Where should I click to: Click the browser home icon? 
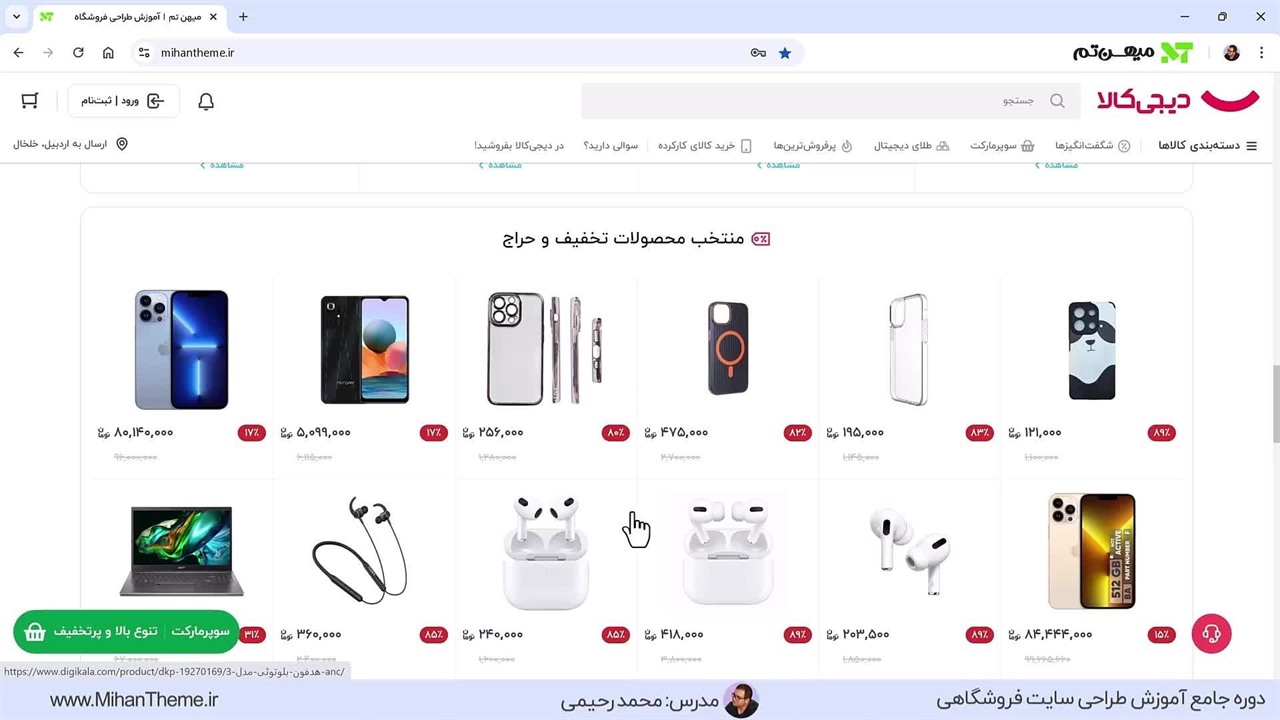[x=108, y=53]
